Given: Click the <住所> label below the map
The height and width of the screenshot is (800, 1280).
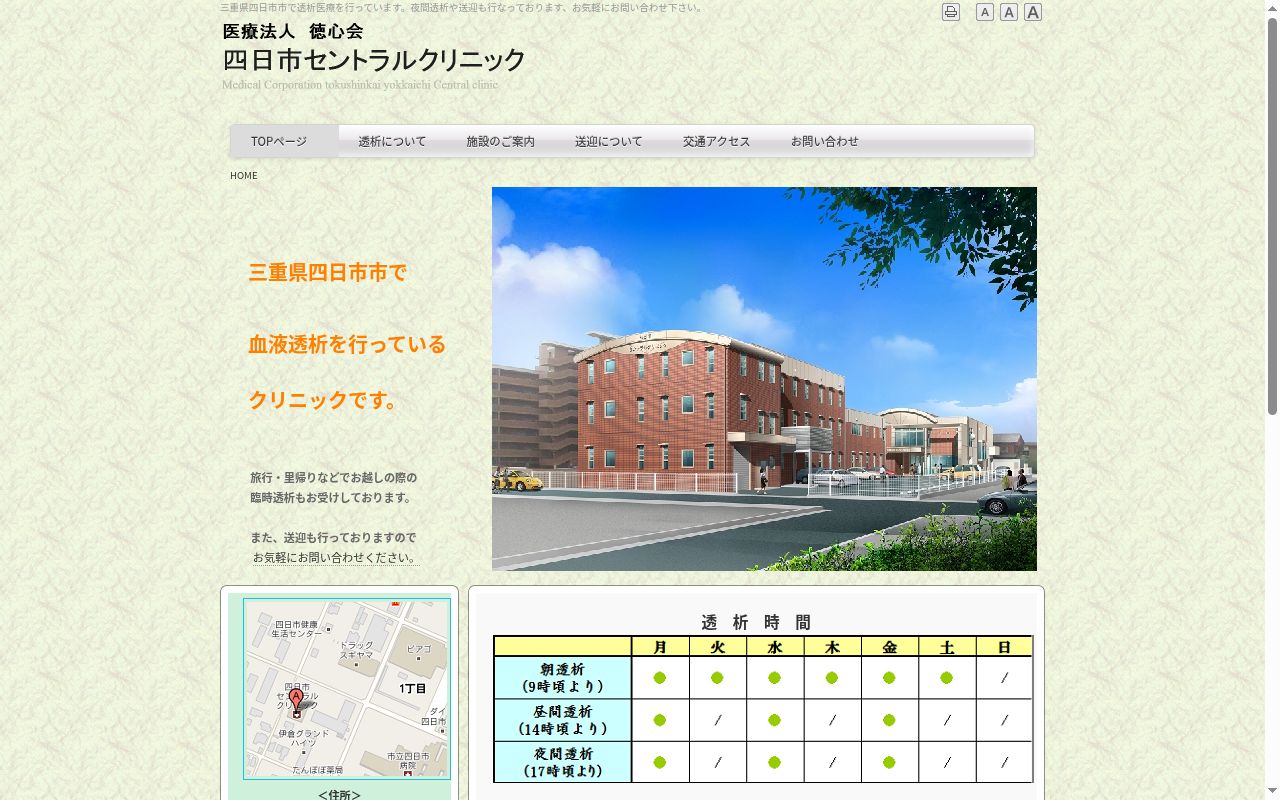Looking at the screenshot, I should [339, 795].
